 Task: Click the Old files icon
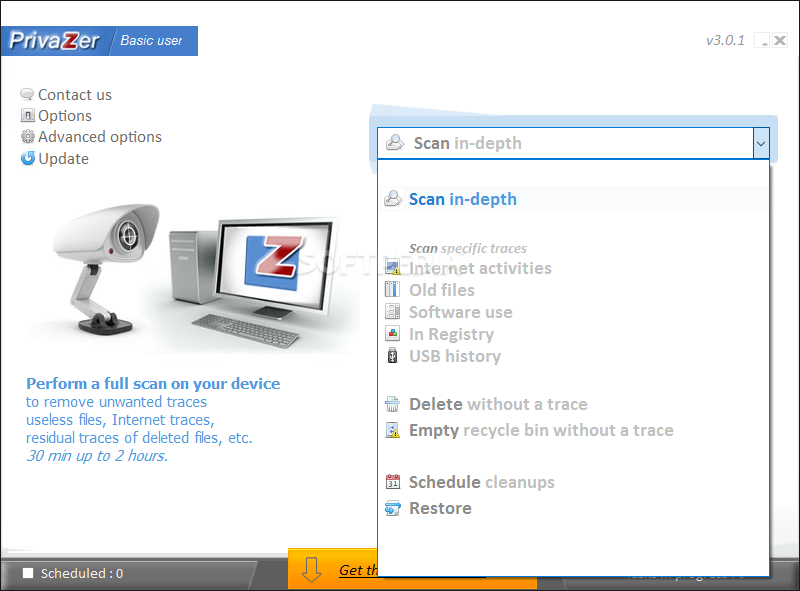pos(392,289)
